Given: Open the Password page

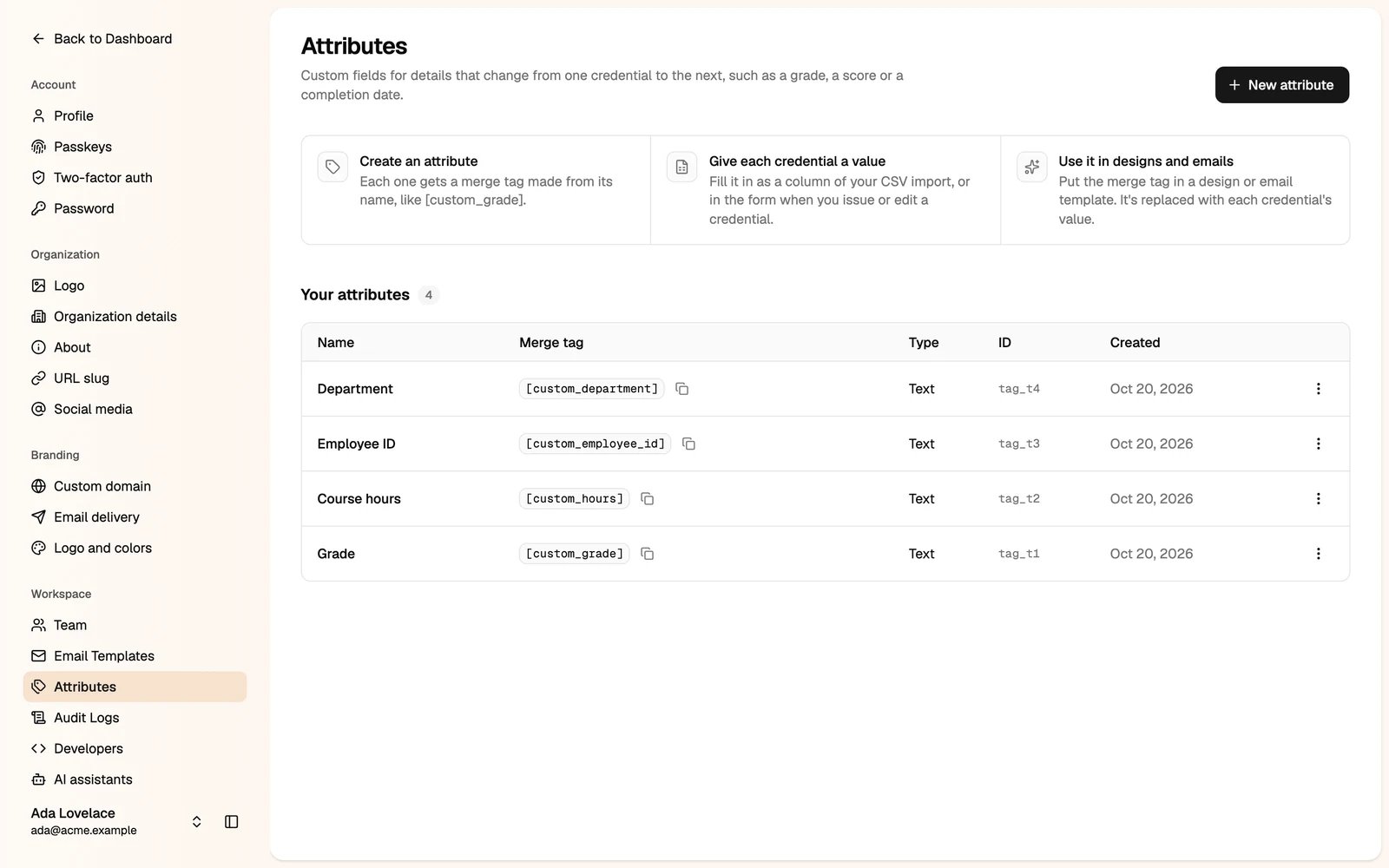Looking at the screenshot, I should (x=135, y=208).
